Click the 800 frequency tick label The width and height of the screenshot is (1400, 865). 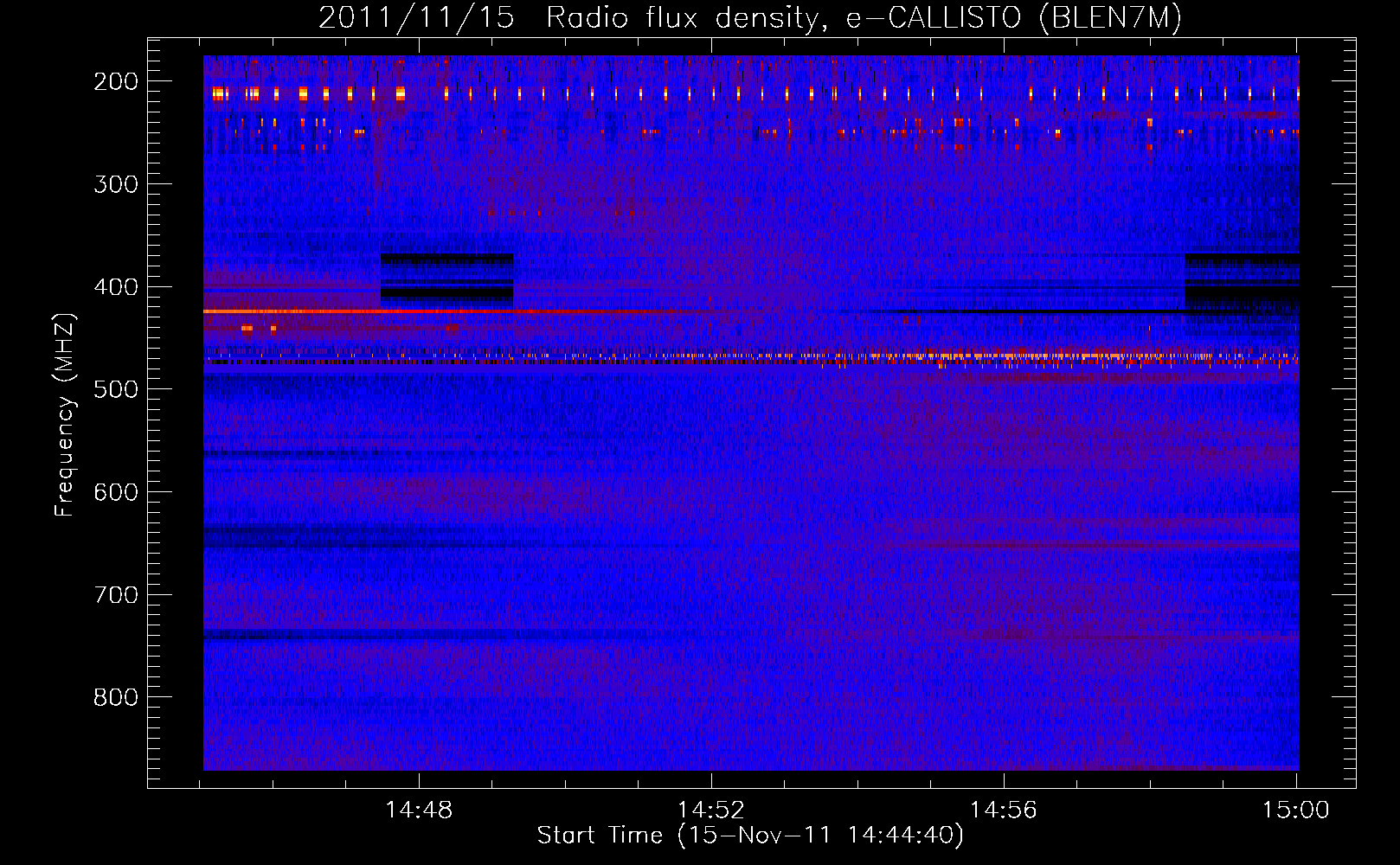click(x=116, y=697)
